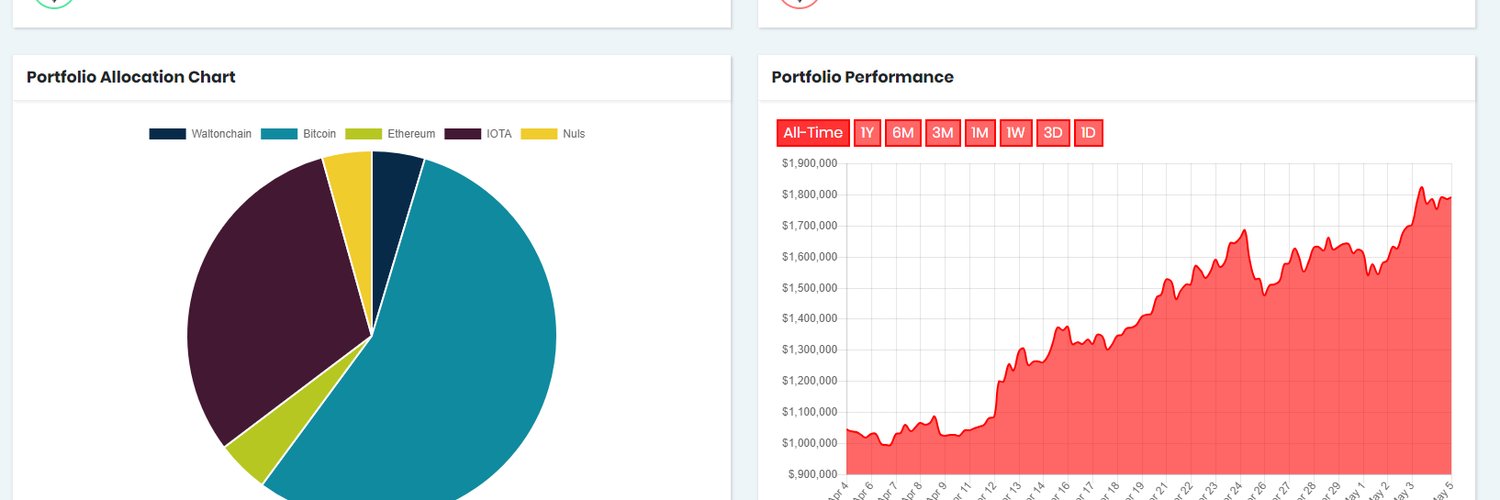Toggle Nuls legend swatch
This screenshot has height=500, width=1500.
(539, 134)
